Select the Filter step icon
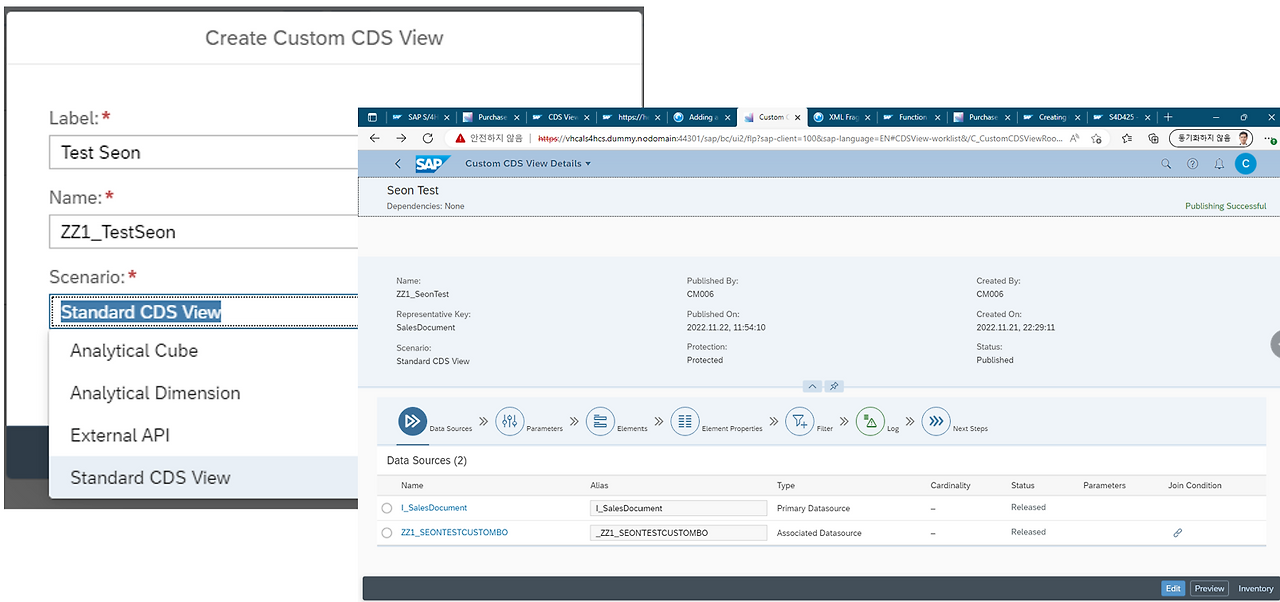1280x602 pixels. click(800, 421)
